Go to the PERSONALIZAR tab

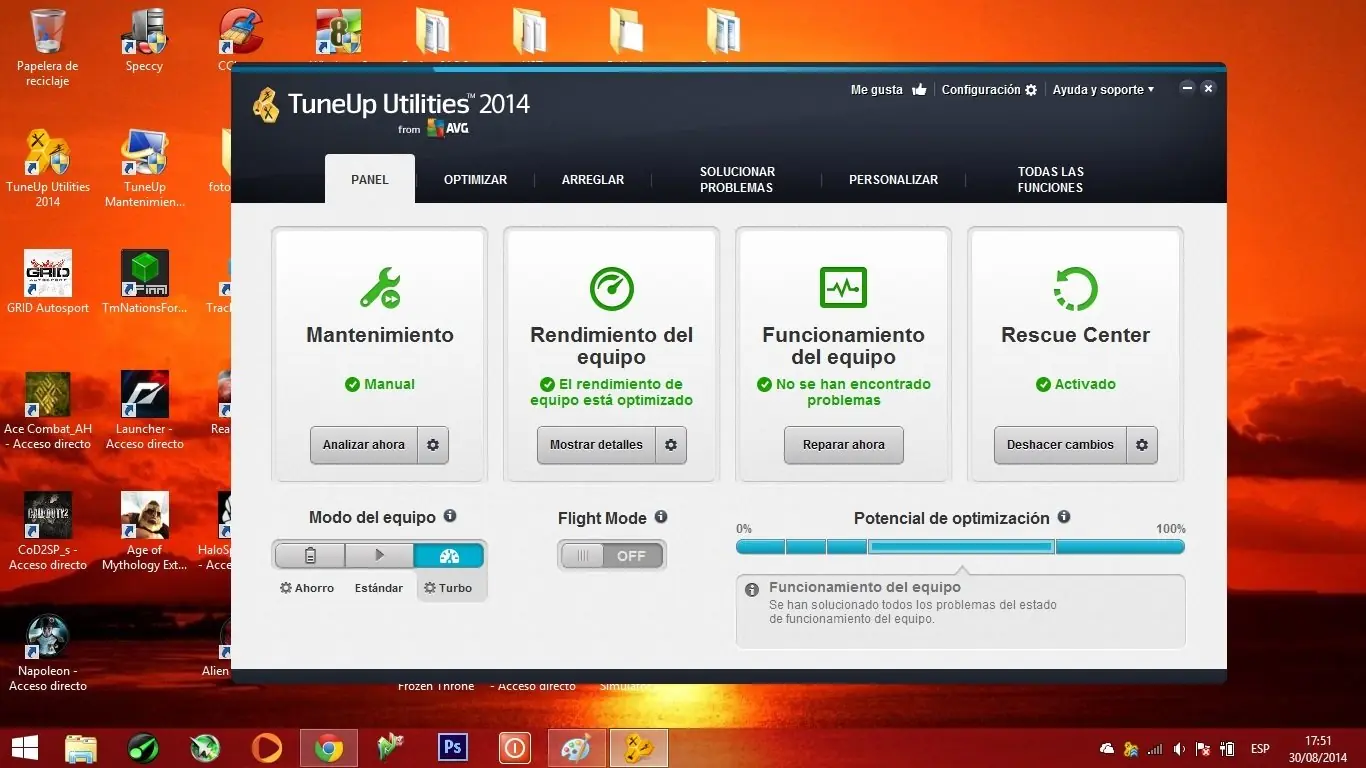pos(893,180)
